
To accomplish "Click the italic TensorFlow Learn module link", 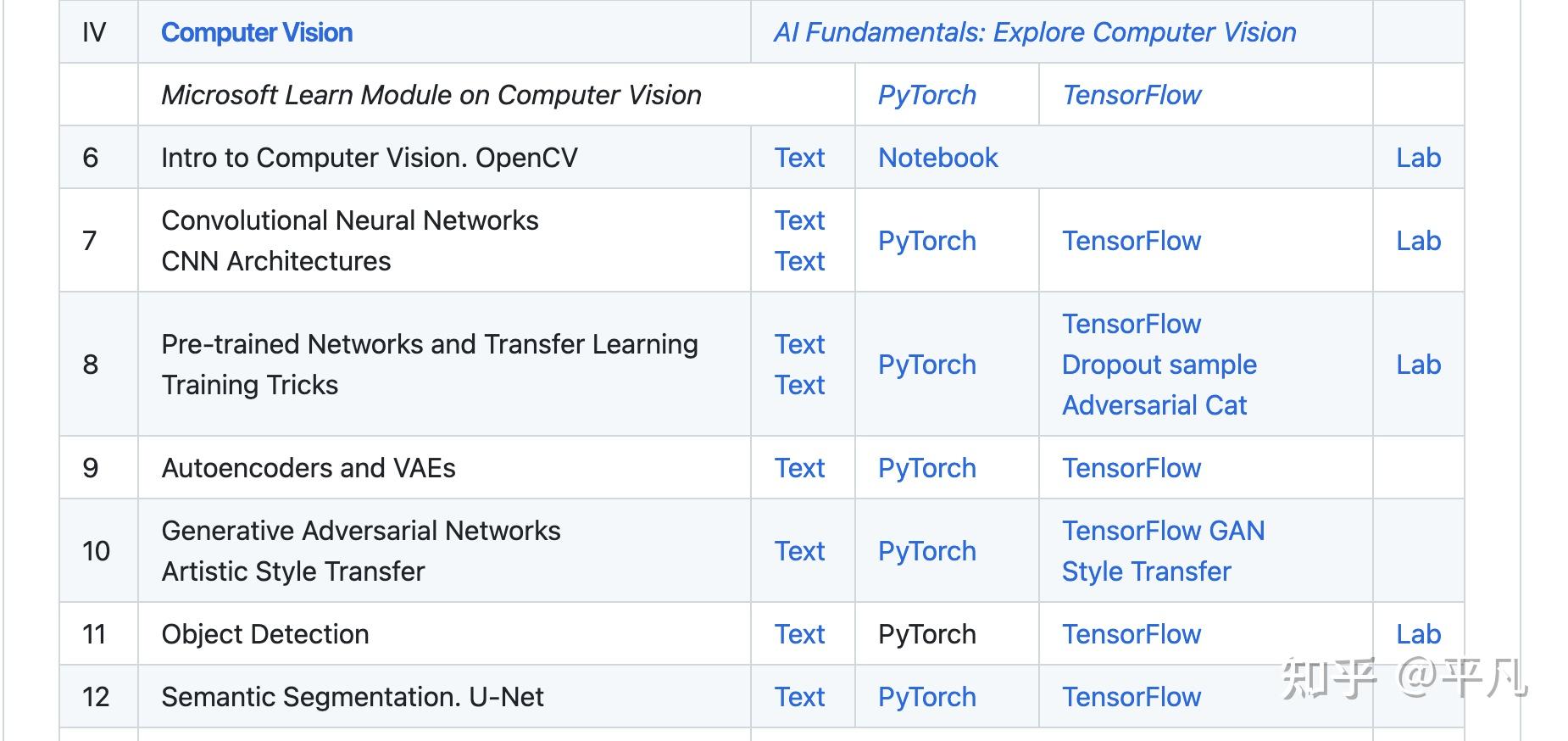I will coord(1131,95).
